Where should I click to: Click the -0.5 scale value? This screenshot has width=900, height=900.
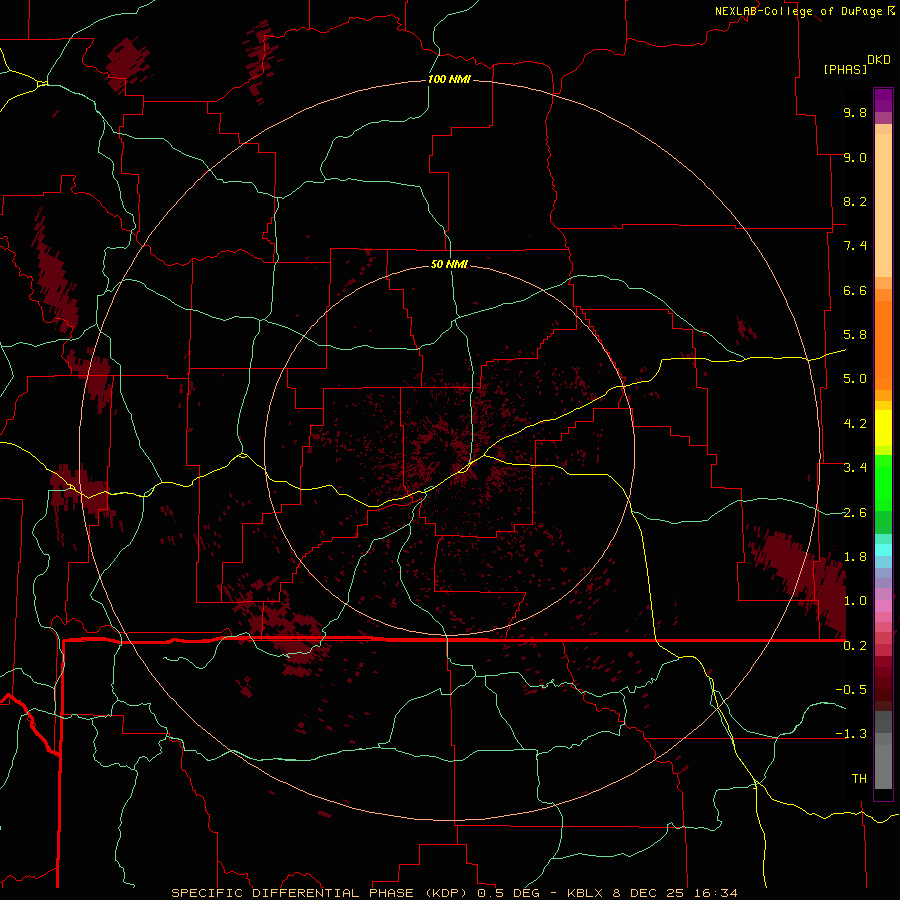pyautogui.click(x=851, y=690)
